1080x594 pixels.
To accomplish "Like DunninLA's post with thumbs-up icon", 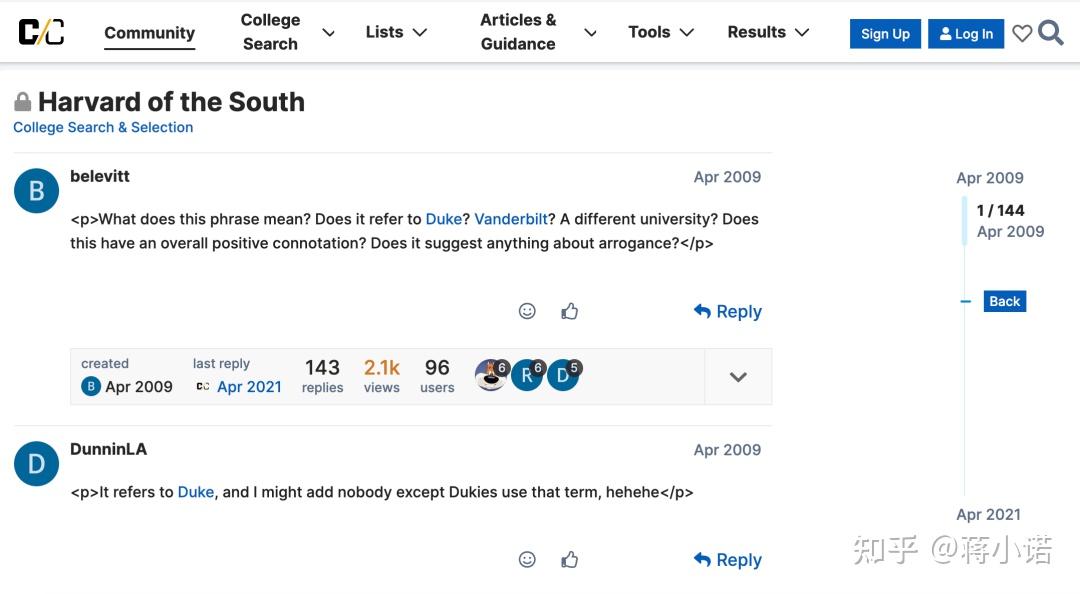I will point(570,560).
